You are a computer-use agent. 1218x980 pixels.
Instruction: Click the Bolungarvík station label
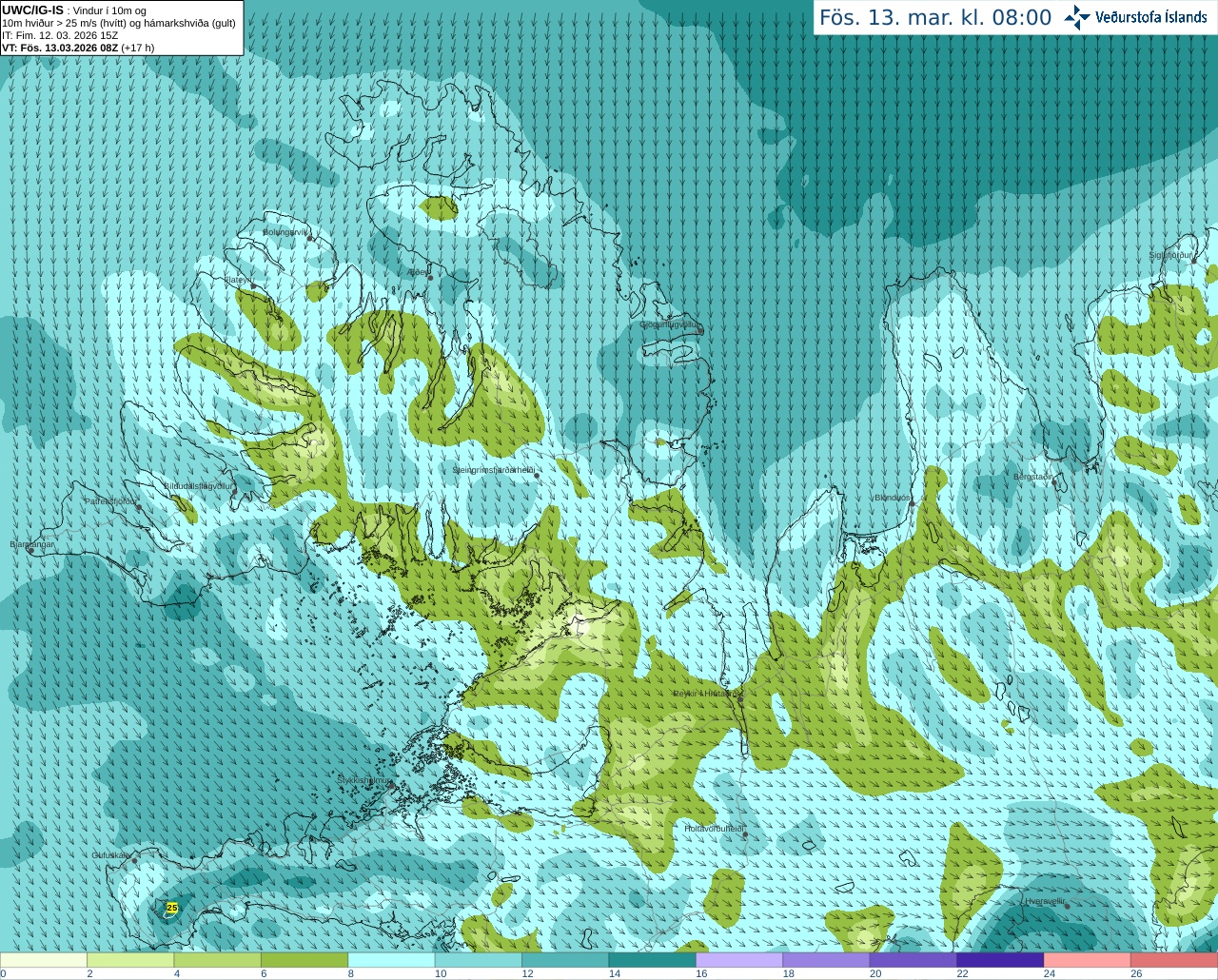click(285, 231)
